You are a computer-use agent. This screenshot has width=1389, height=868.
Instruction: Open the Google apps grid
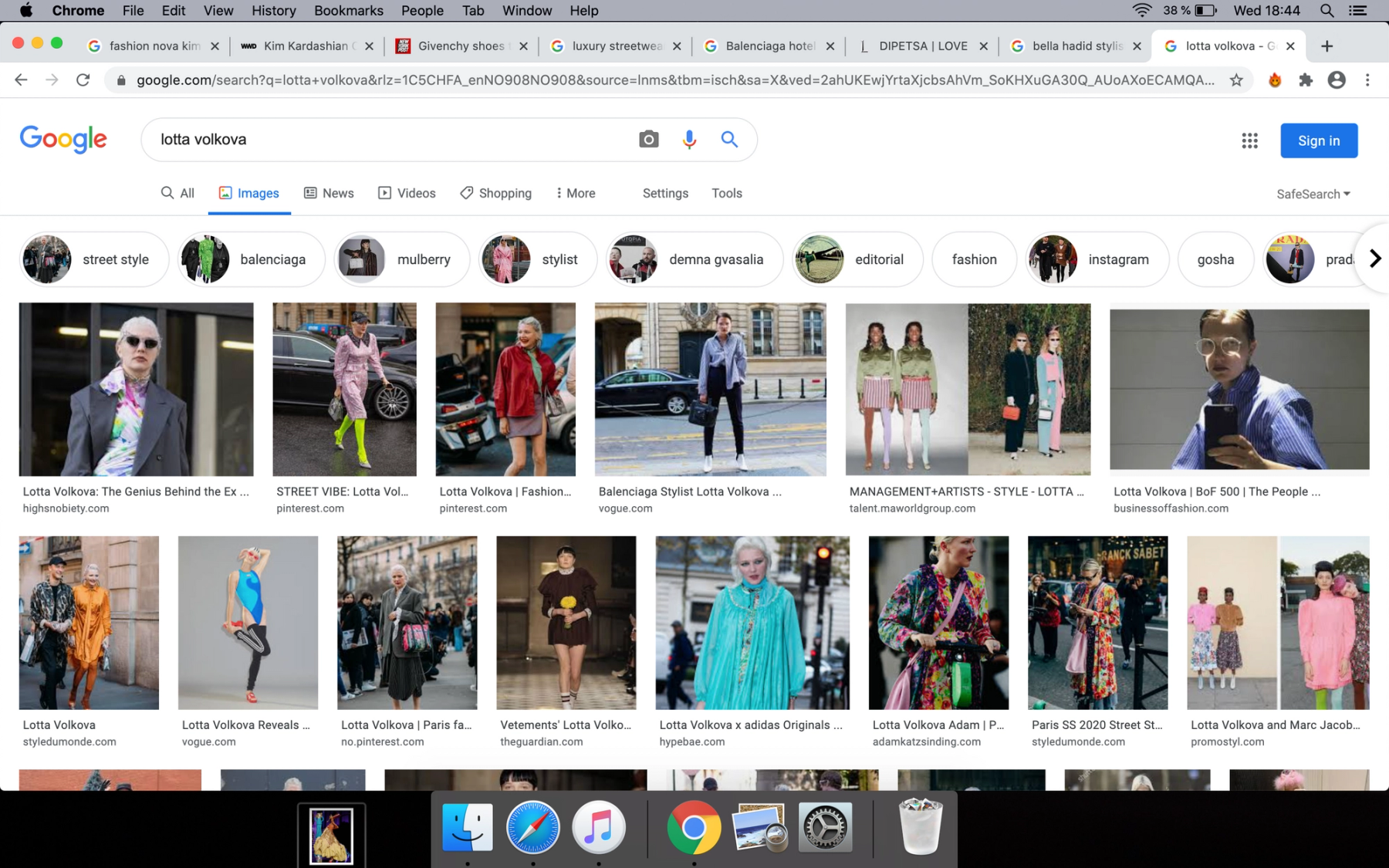pos(1249,140)
